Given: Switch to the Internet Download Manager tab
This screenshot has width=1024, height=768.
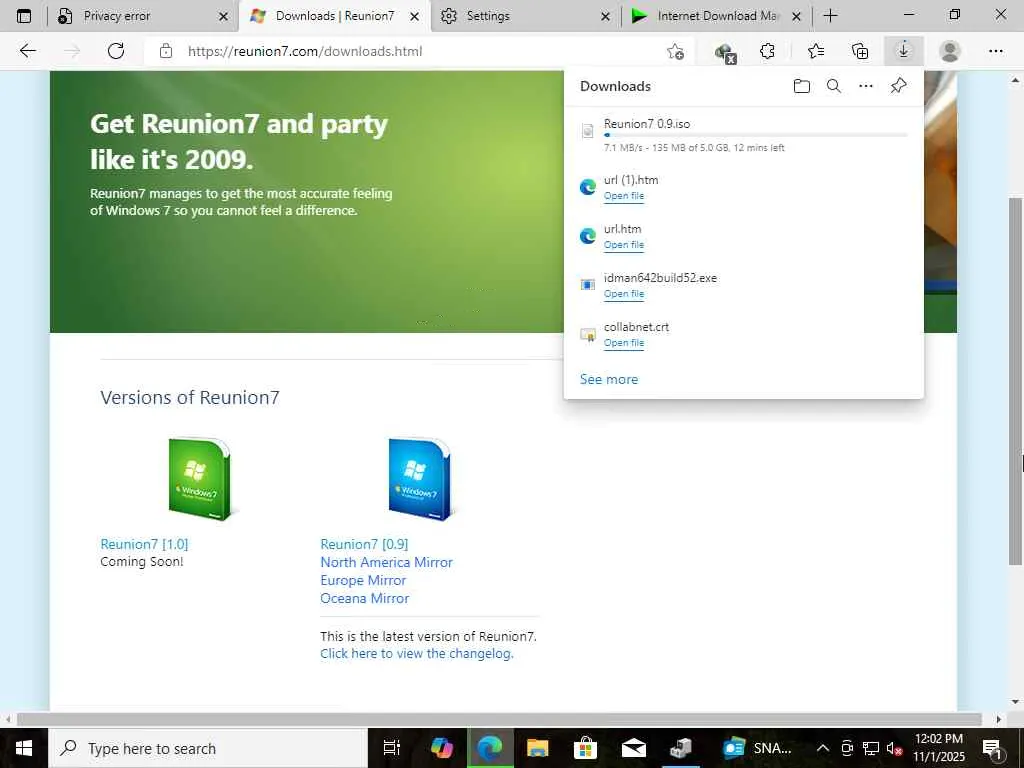Looking at the screenshot, I should pos(718,16).
